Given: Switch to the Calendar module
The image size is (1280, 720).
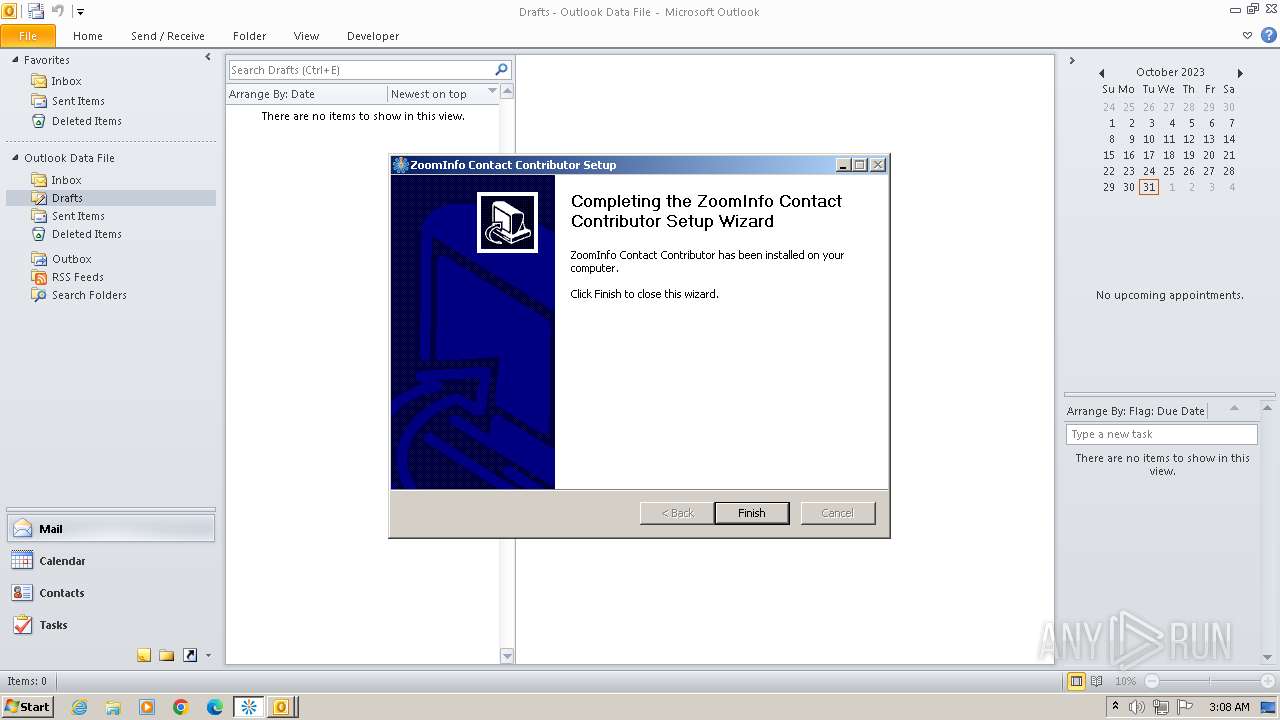Looking at the screenshot, I should coord(110,561).
